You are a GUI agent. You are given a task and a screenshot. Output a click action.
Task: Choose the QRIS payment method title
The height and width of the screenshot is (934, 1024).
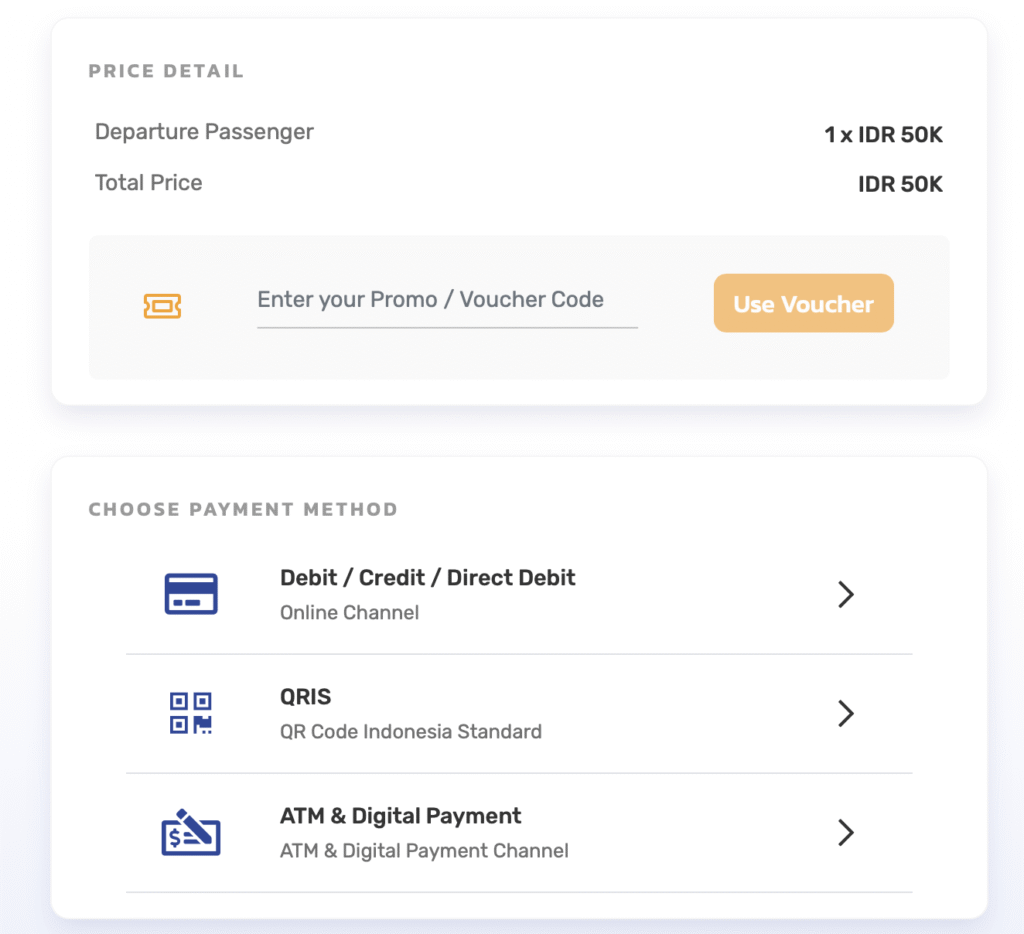click(305, 697)
